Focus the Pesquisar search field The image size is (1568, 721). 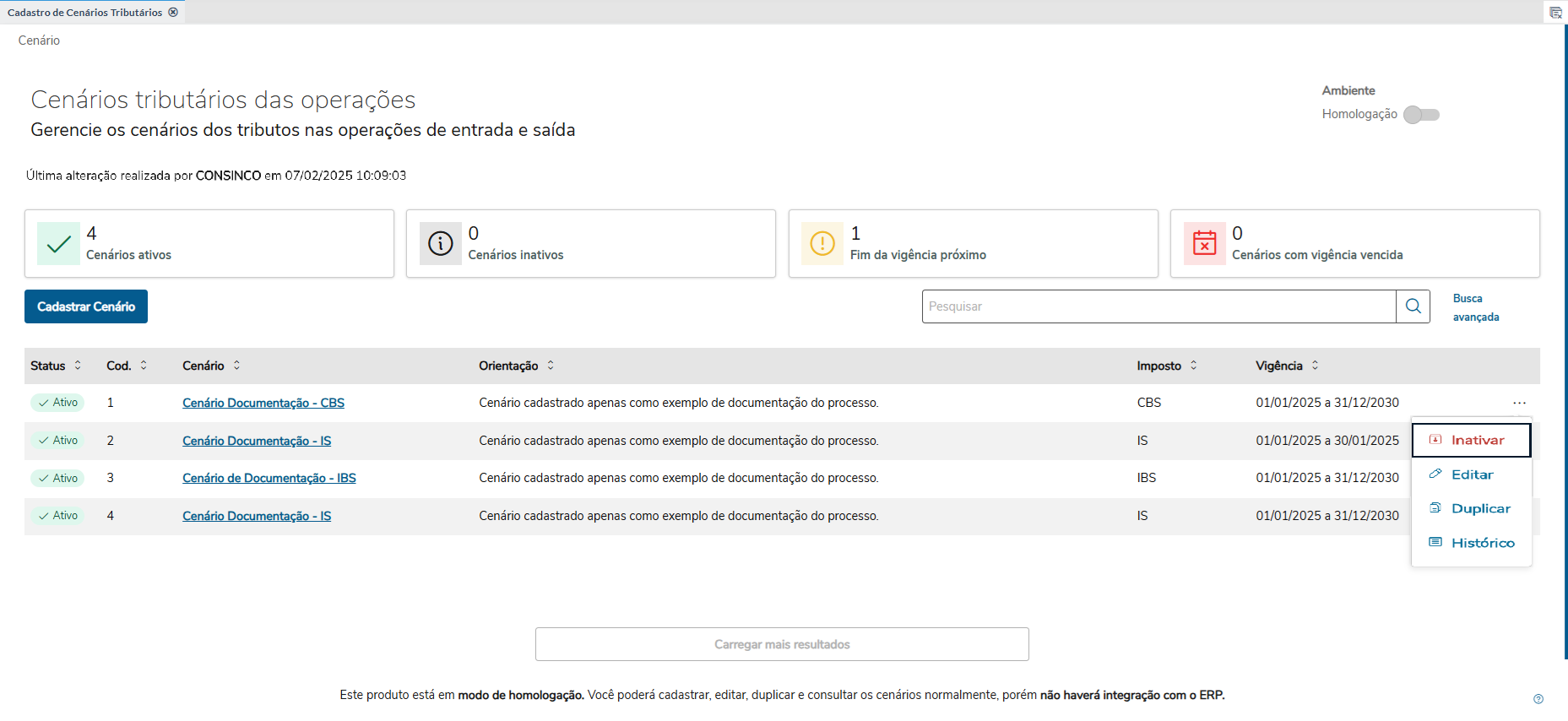(1158, 306)
